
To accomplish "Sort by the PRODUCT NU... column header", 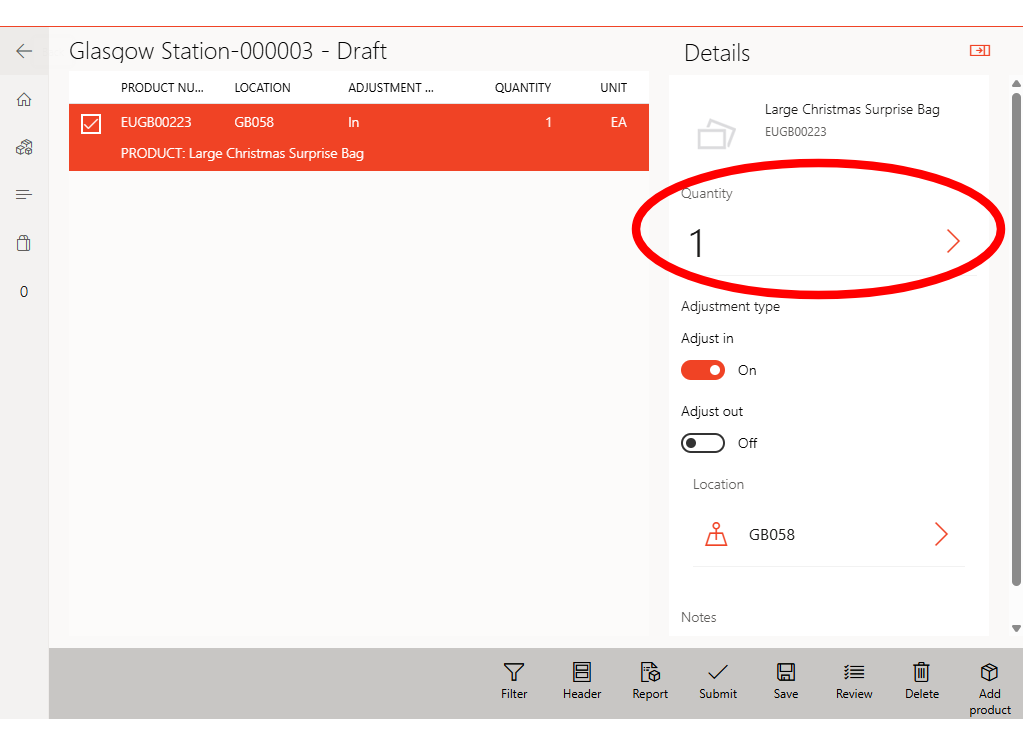I will coord(162,88).
